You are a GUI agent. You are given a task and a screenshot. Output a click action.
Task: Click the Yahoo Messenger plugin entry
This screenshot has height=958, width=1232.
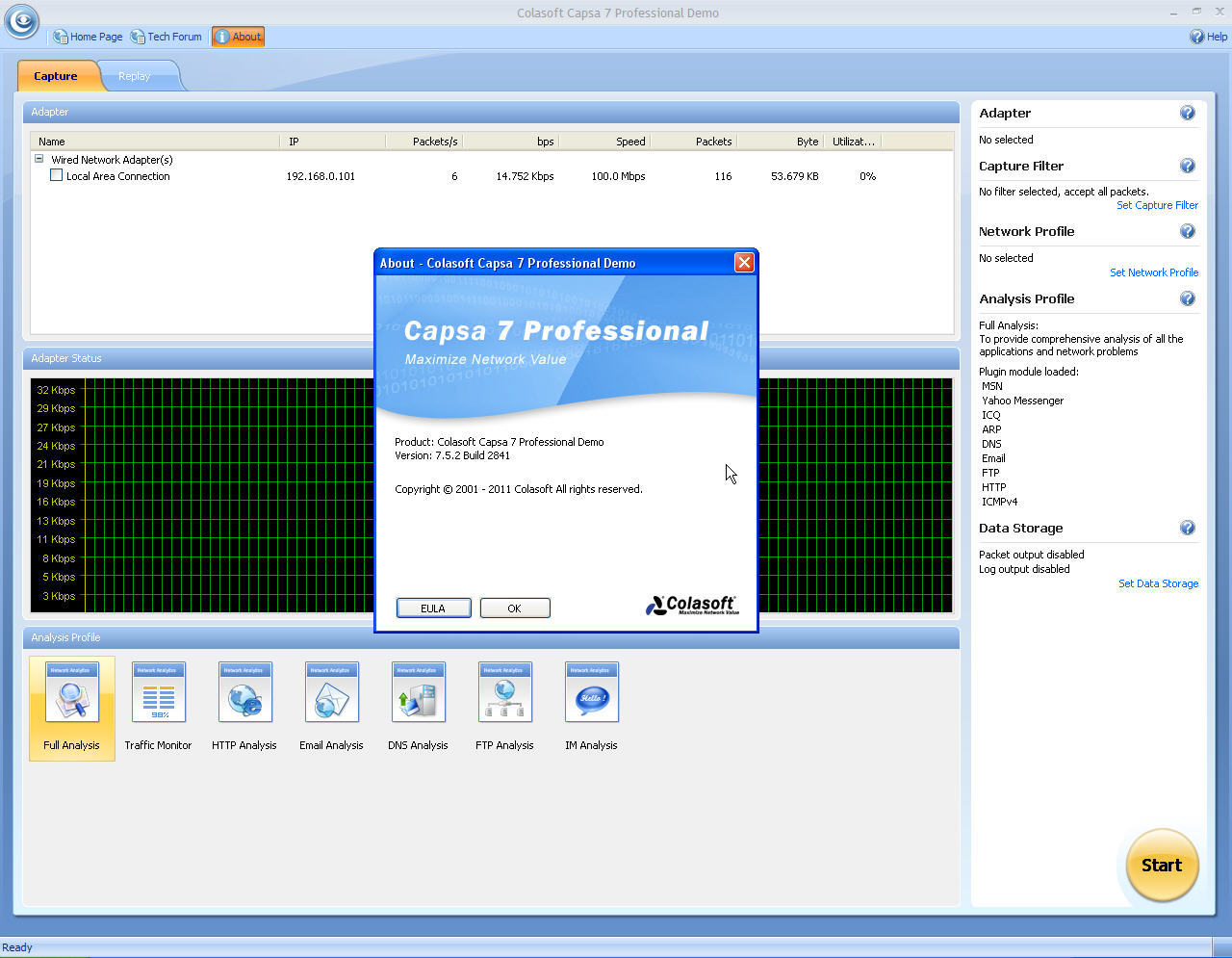[x=1022, y=401]
